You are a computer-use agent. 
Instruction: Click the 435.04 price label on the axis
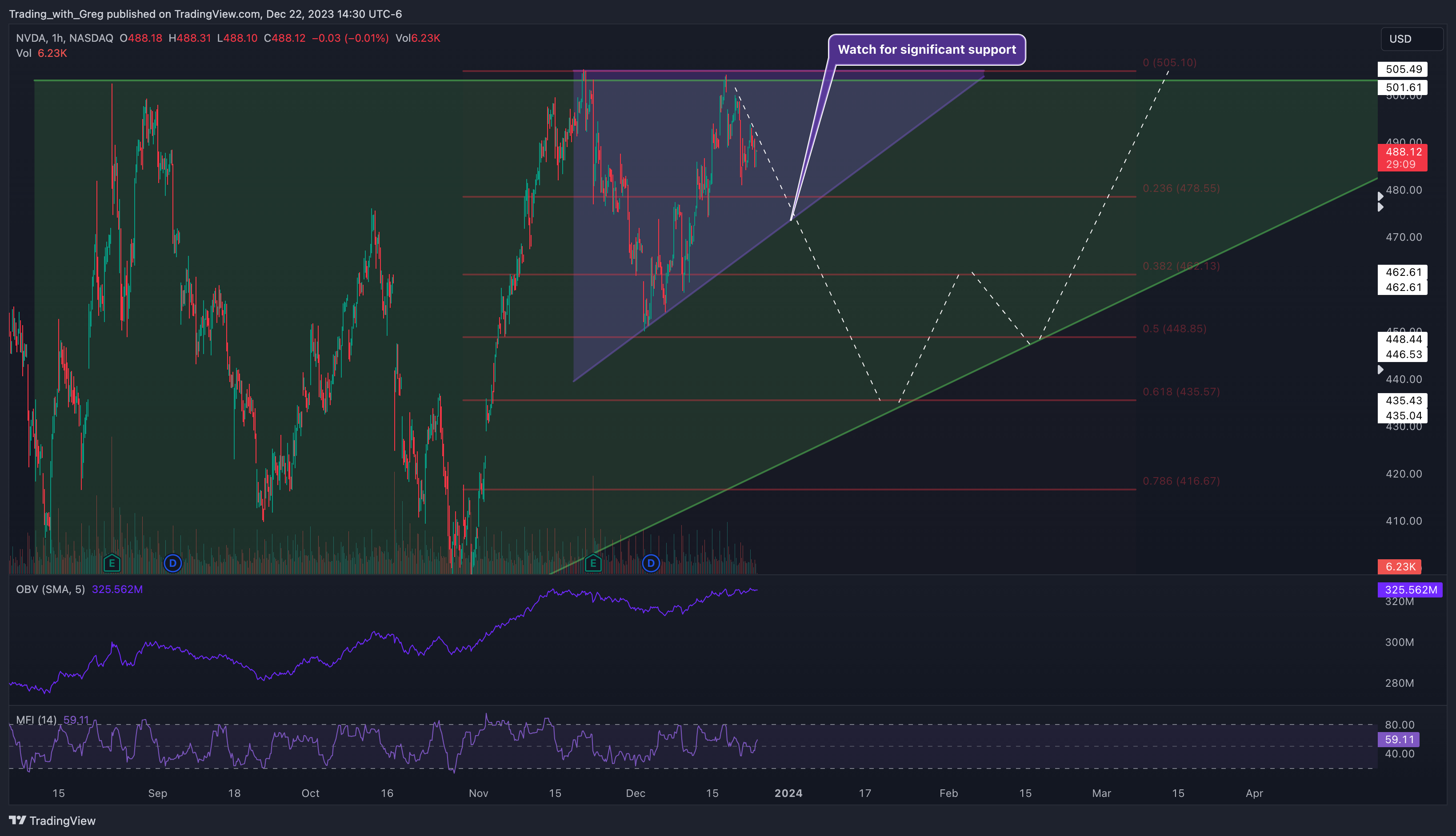[x=1403, y=415]
